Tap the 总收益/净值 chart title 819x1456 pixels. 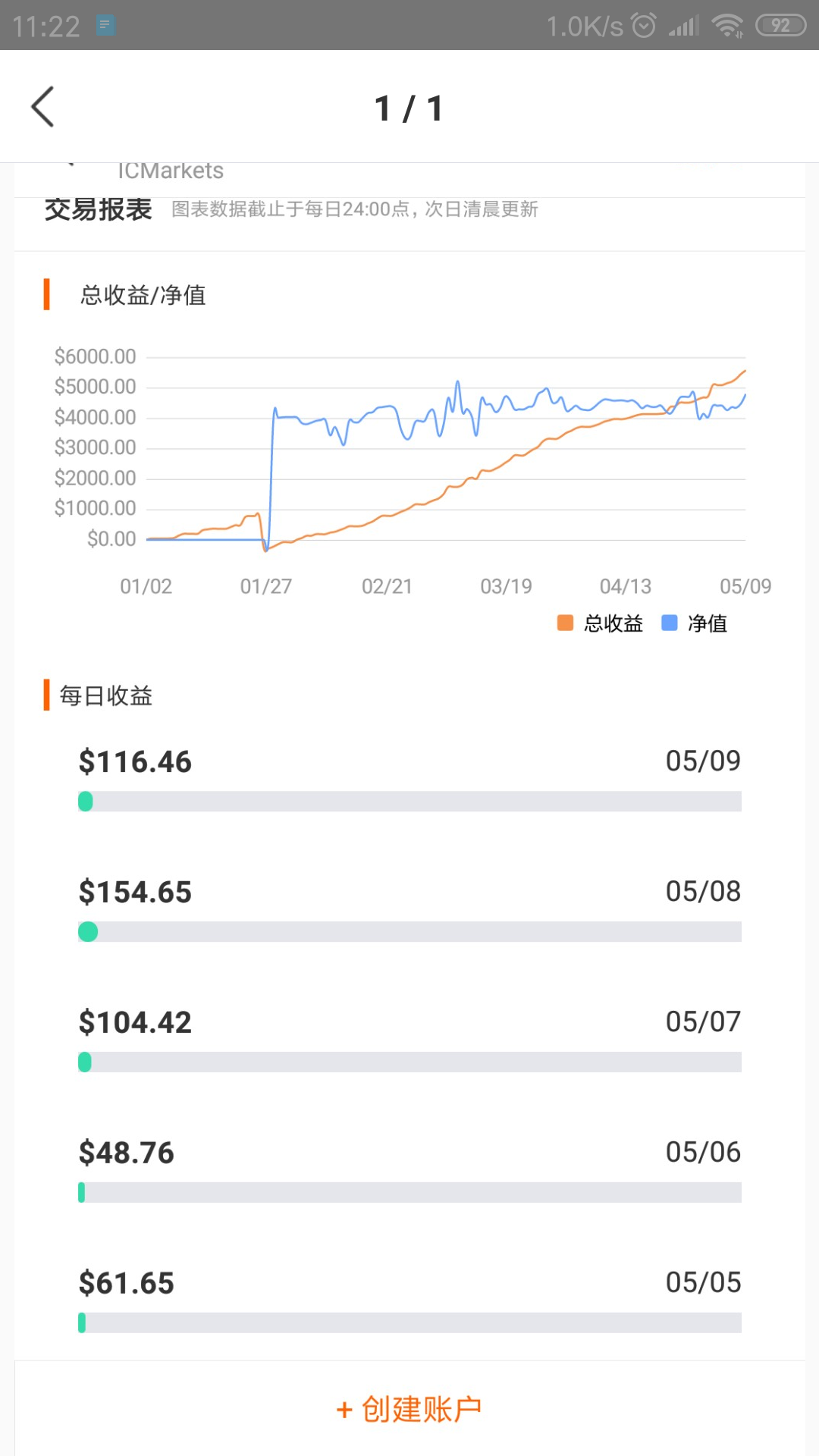coord(143,295)
